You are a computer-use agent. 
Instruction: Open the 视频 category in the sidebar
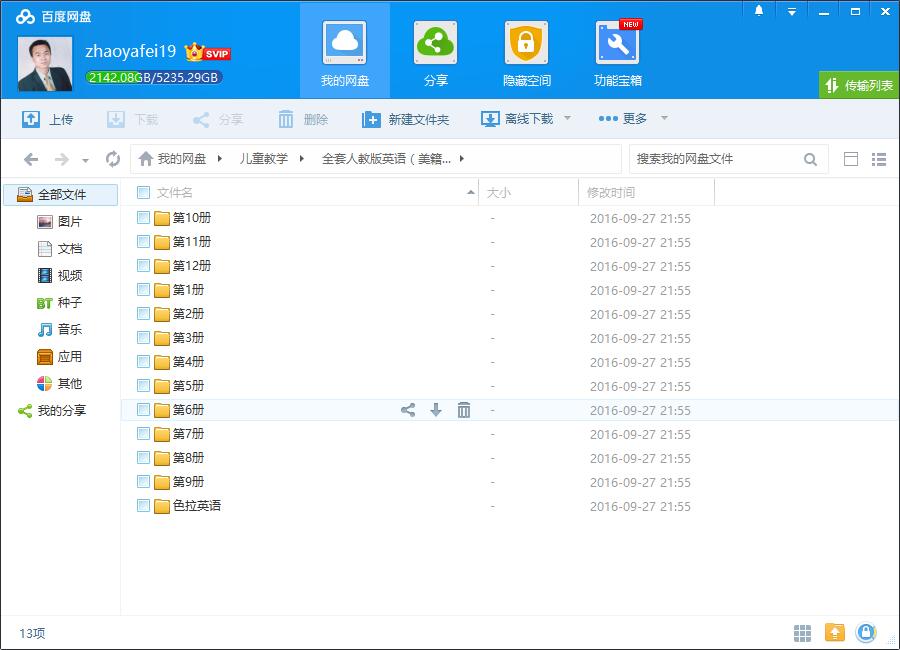pos(56,275)
